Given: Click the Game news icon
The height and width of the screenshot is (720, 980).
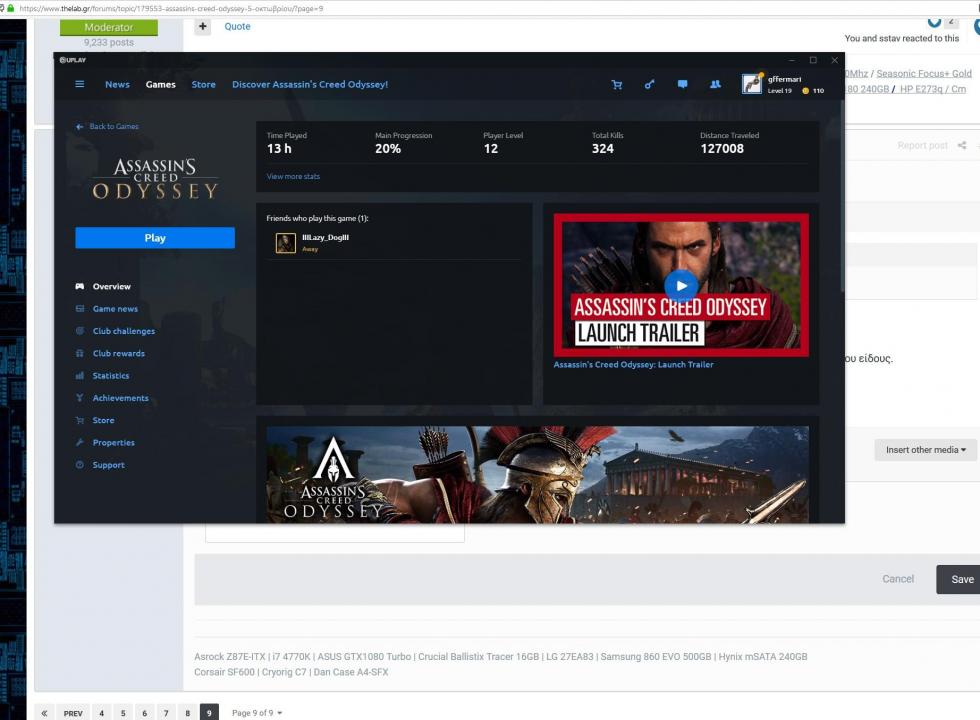Looking at the screenshot, I should (79, 309).
